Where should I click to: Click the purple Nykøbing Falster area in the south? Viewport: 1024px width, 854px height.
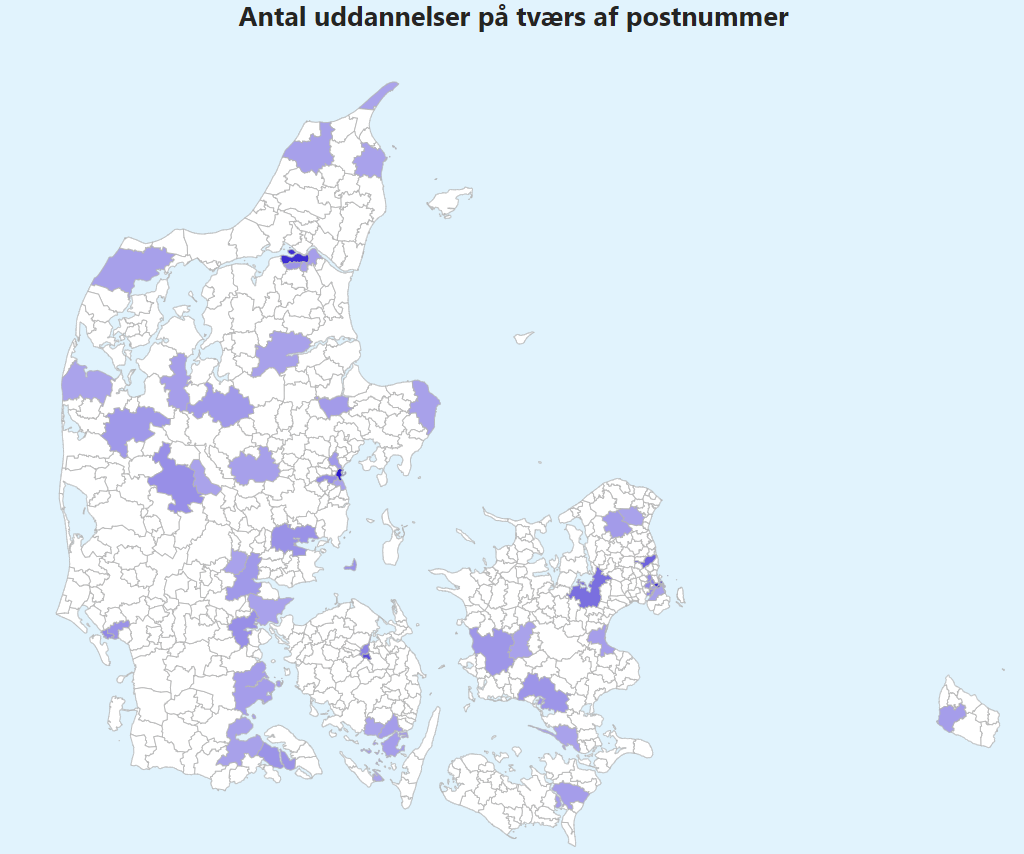click(569, 796)
